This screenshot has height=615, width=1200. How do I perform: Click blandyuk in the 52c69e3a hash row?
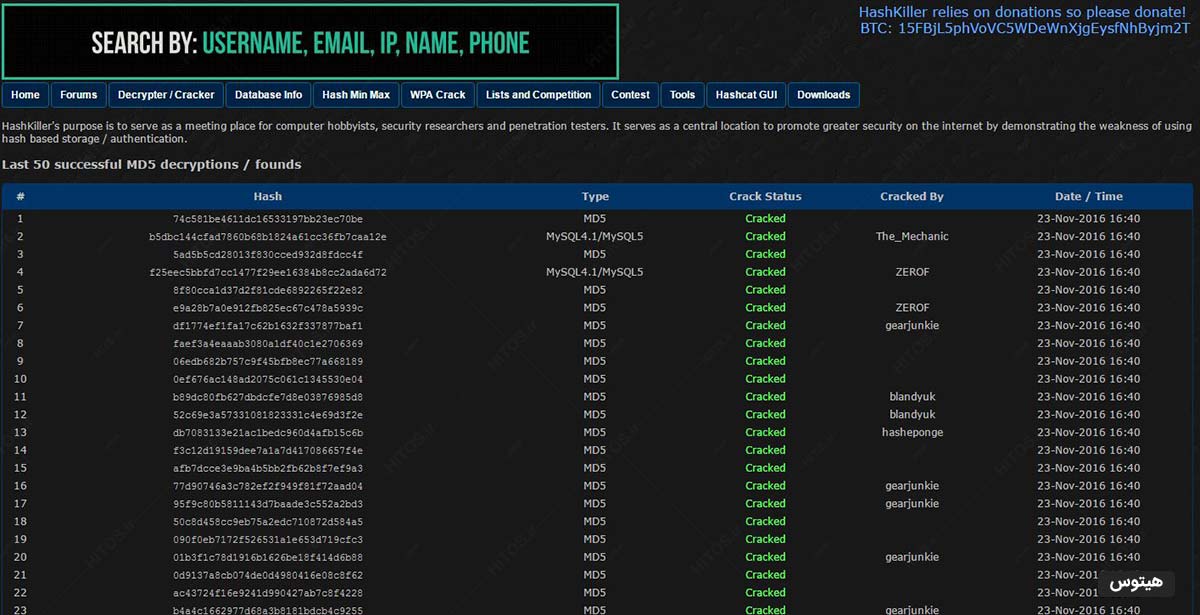912,414
